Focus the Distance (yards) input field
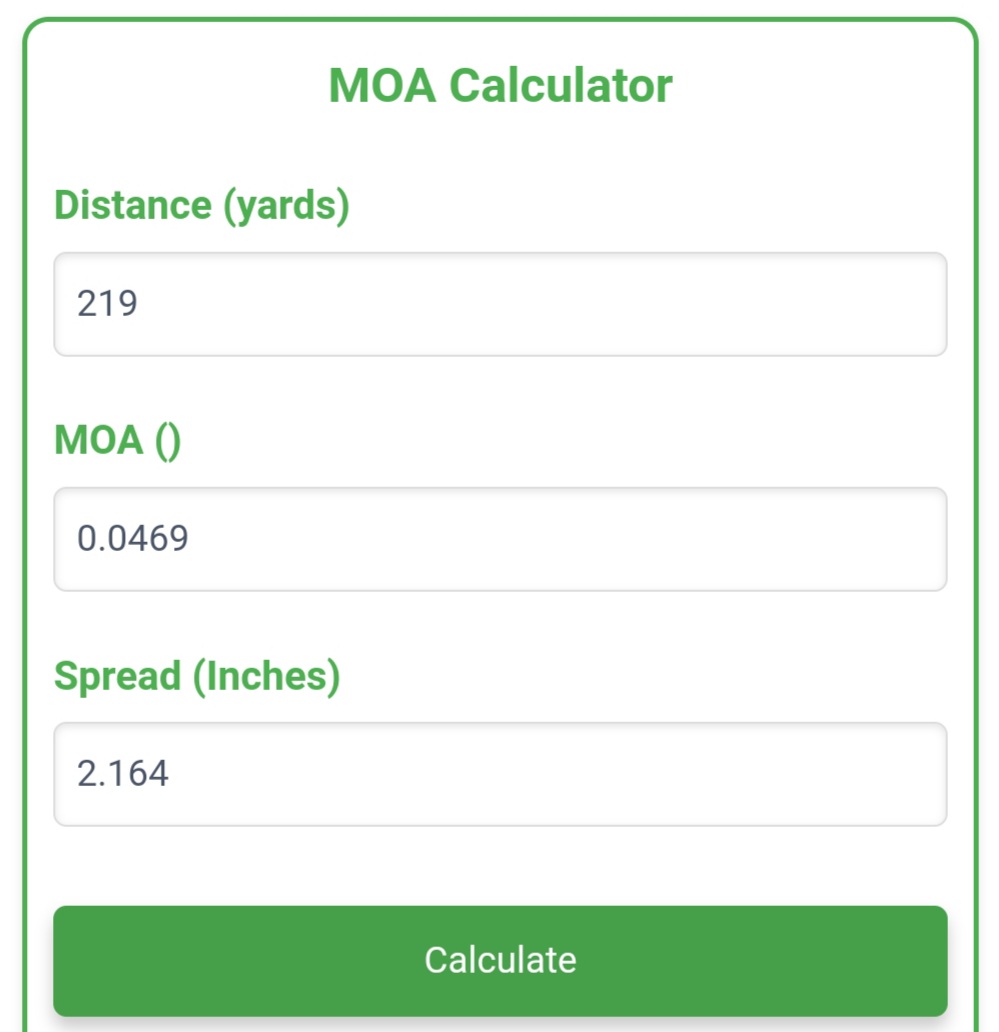Screen dimensions: 999x1032 500,304
